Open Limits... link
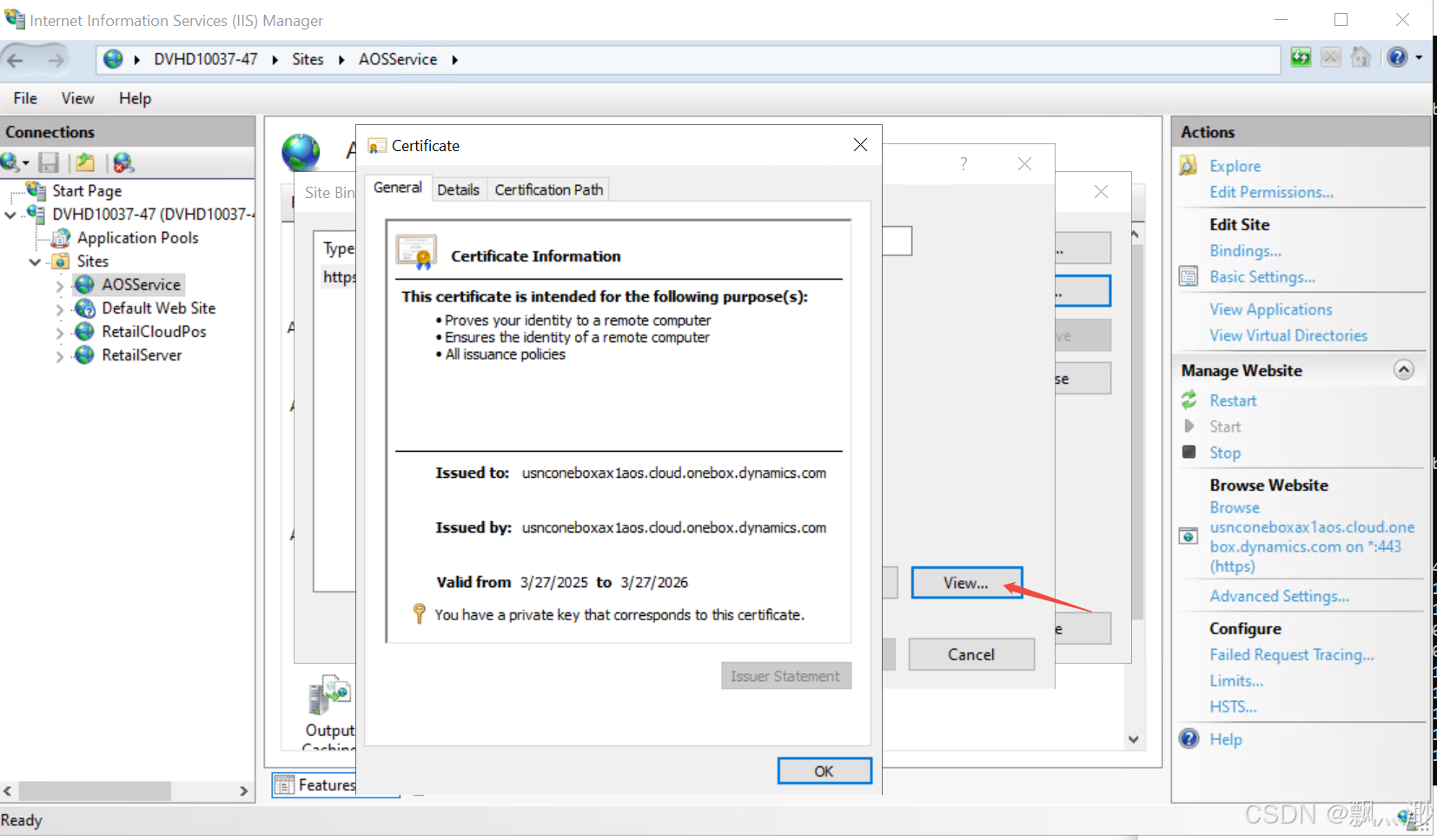The width and height of the screenshot is (1437, 840). click(1236, 680)
